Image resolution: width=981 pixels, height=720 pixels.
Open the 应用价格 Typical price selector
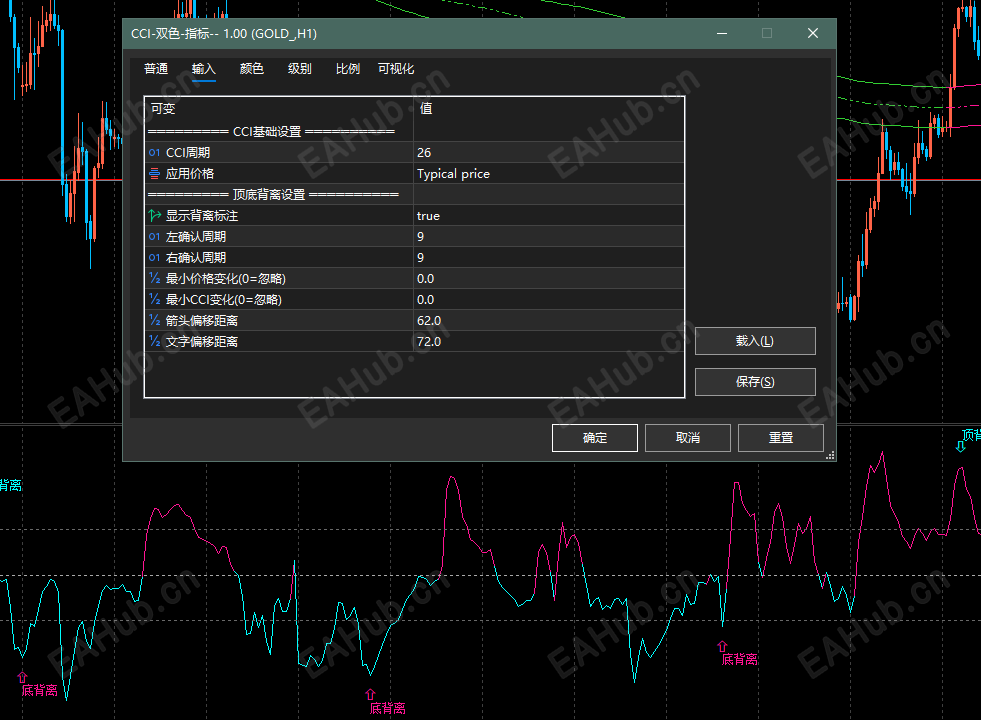[x=548, y=173]
